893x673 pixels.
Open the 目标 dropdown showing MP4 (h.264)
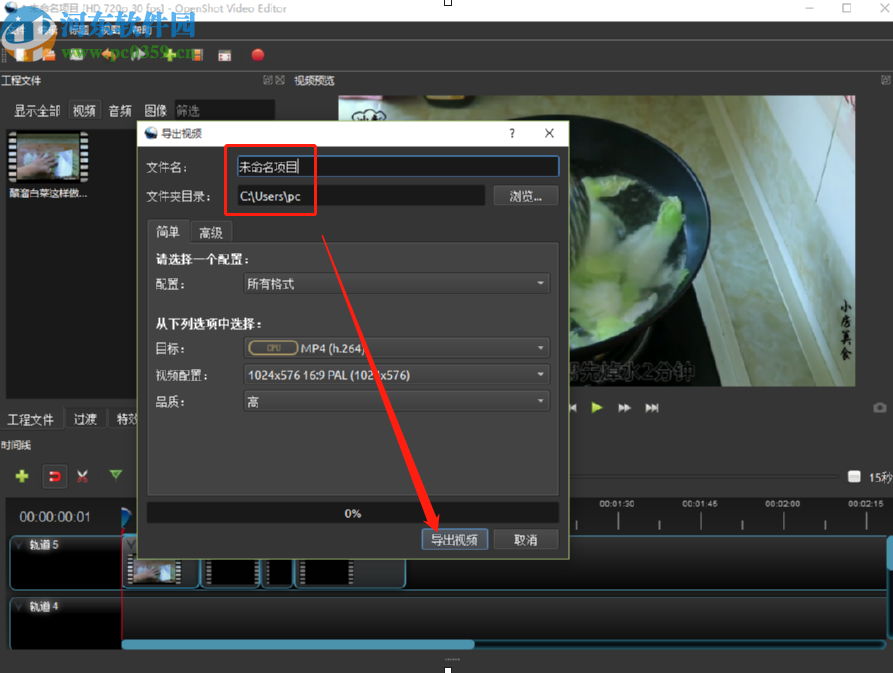click(396, 348)
